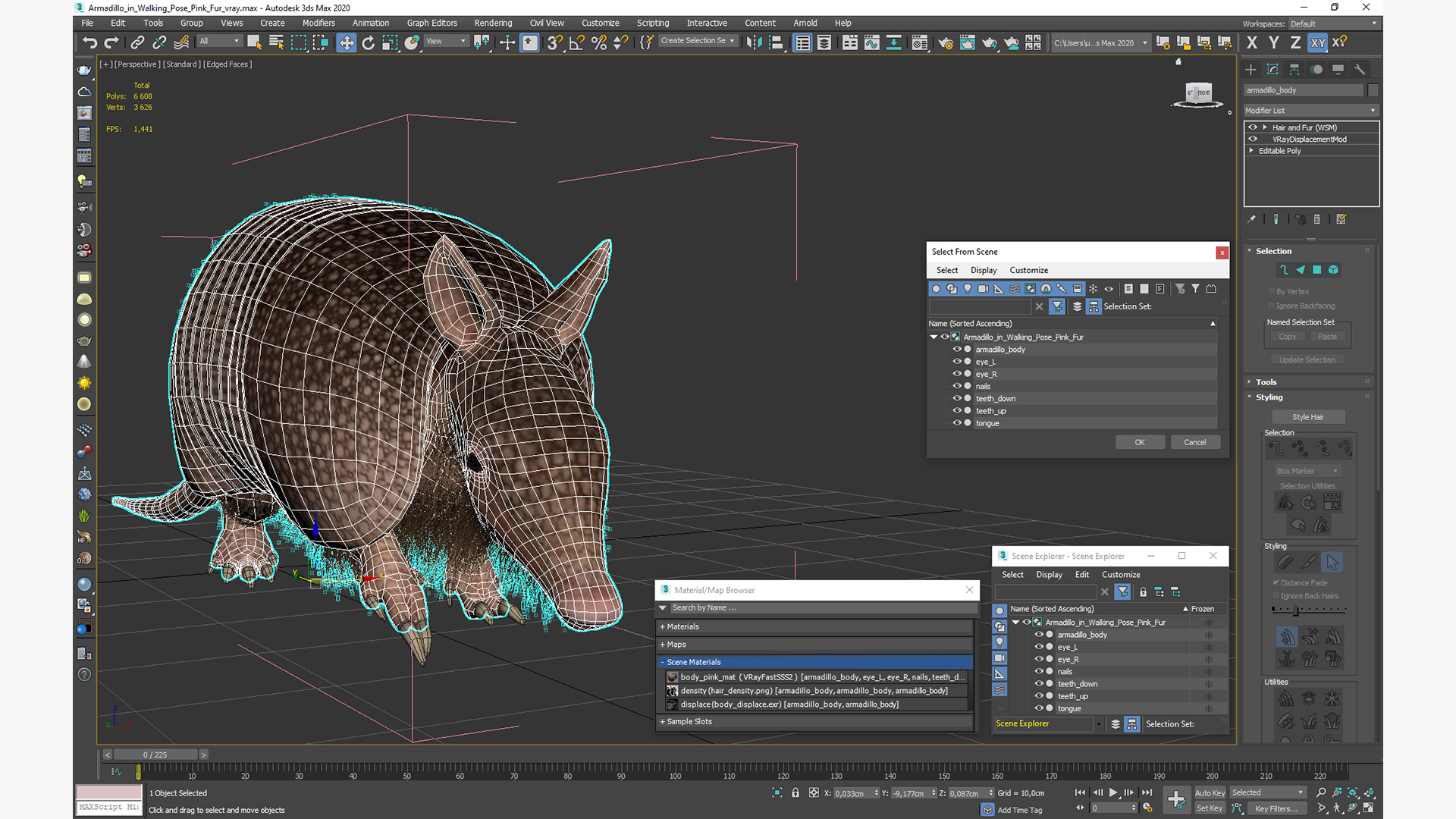Click the Mirror tool icon
The width and height of the screenshot is (1456, 819).
coord(753,42)
